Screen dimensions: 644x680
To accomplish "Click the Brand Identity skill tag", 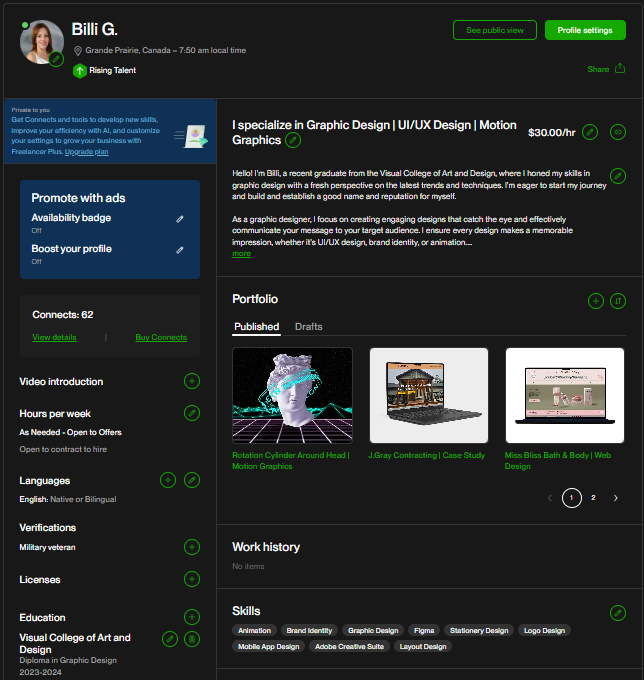I will point(309,631).
